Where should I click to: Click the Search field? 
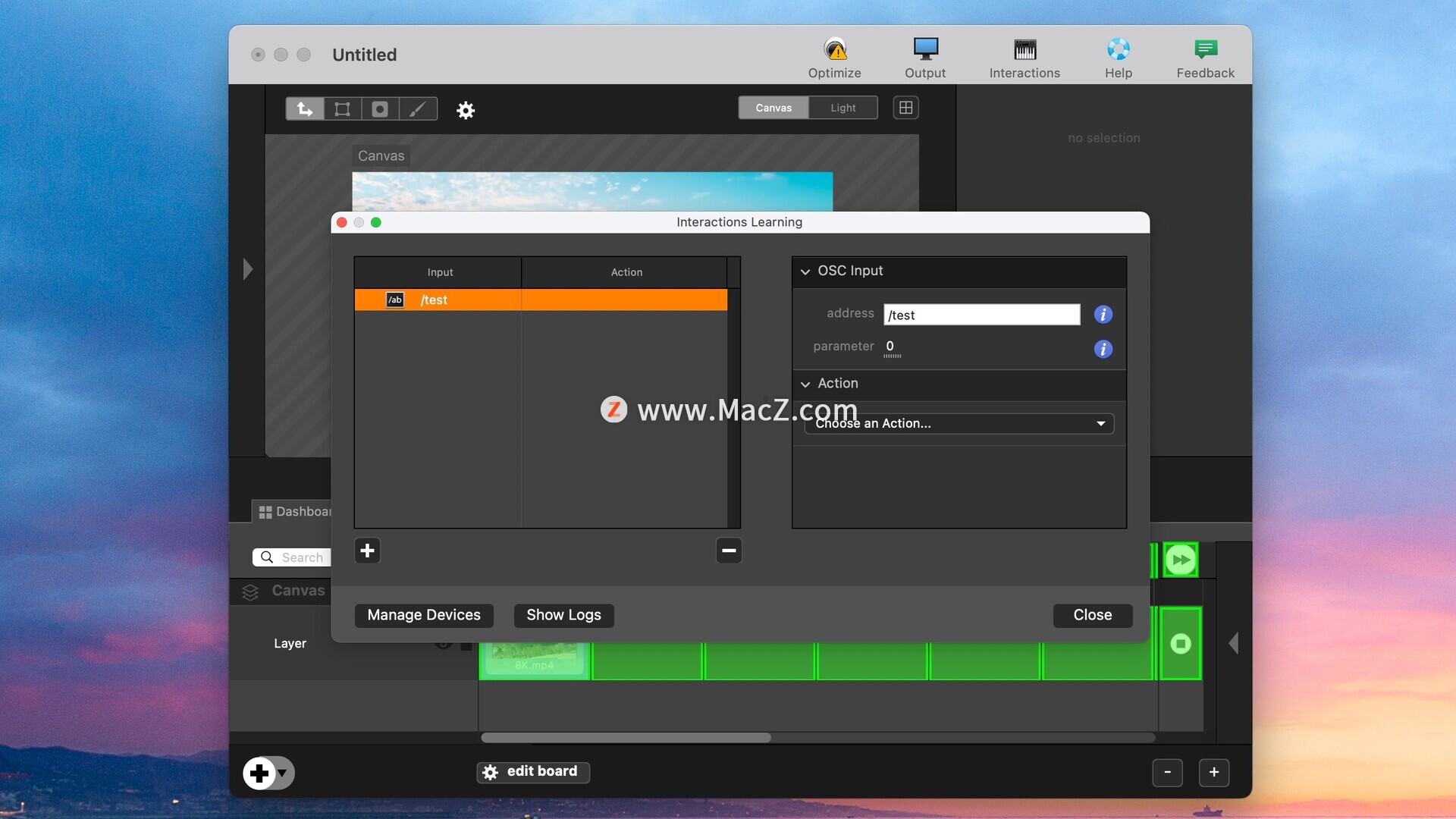click(293, 557)
